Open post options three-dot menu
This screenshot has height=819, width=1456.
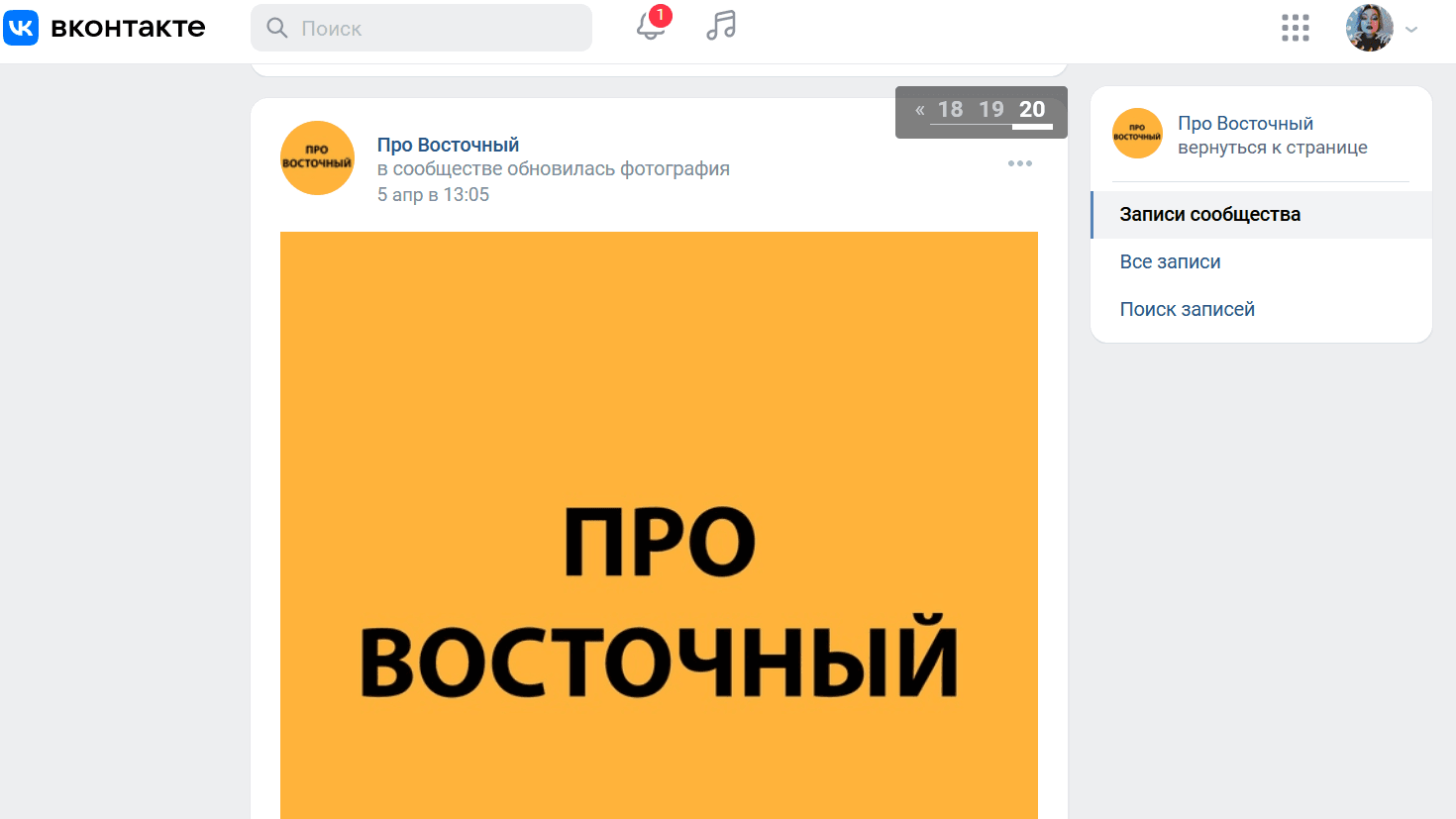tap(1020, 163)
